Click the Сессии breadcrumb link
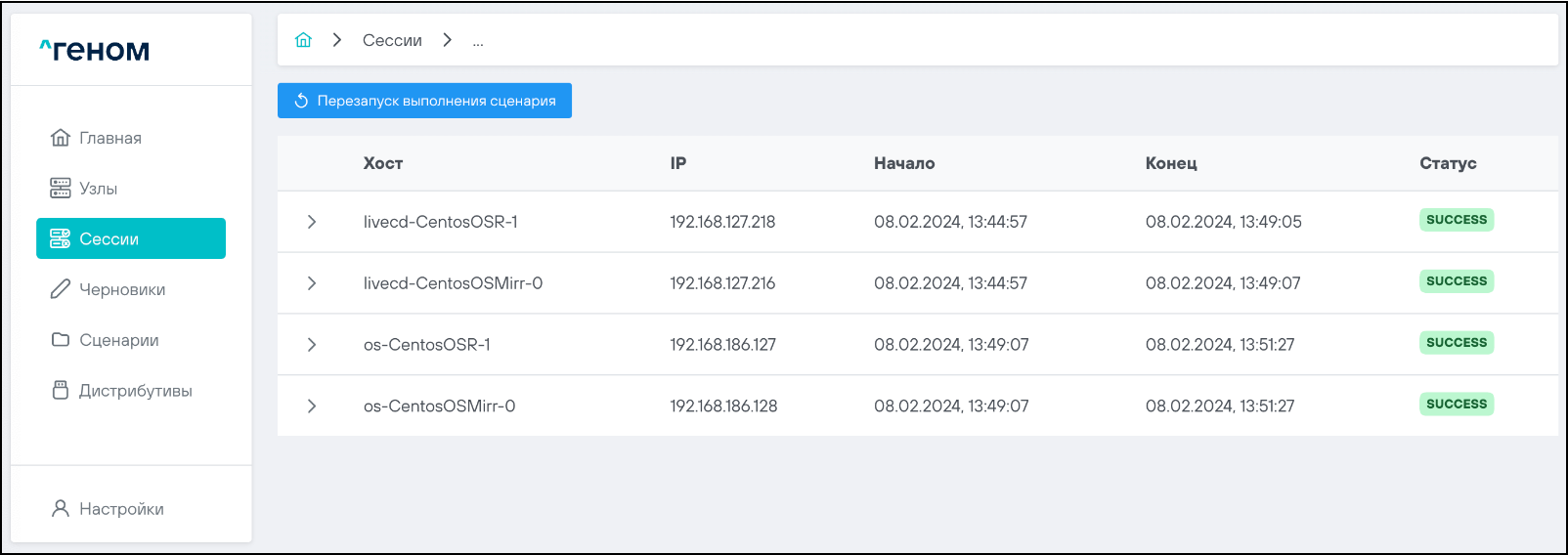This screenshot has height=555, width=1568. click(x=392, y=40)
